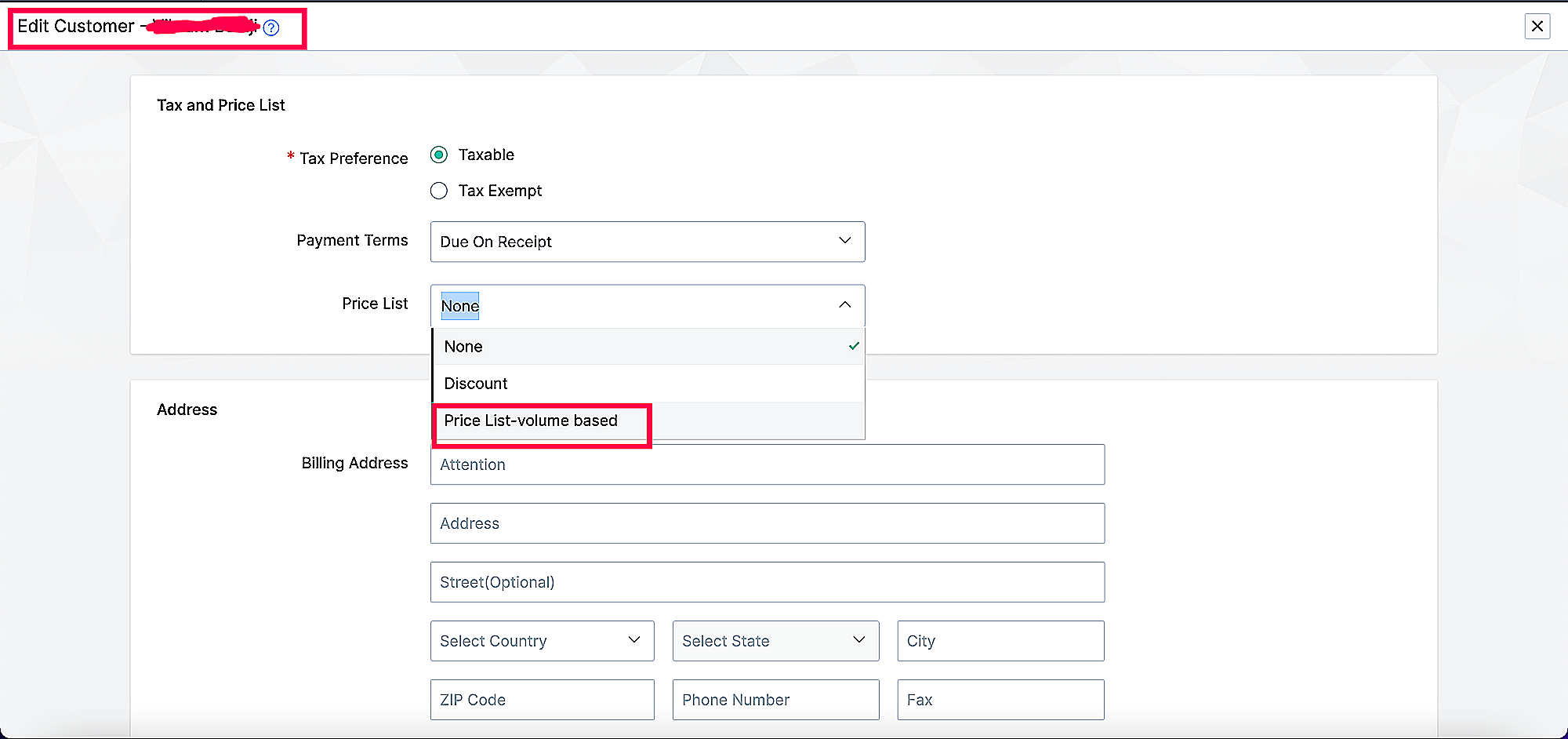This screenshot has width=1568, height=739.
Task: Click the Phone Number field
Action: point(775,700)
